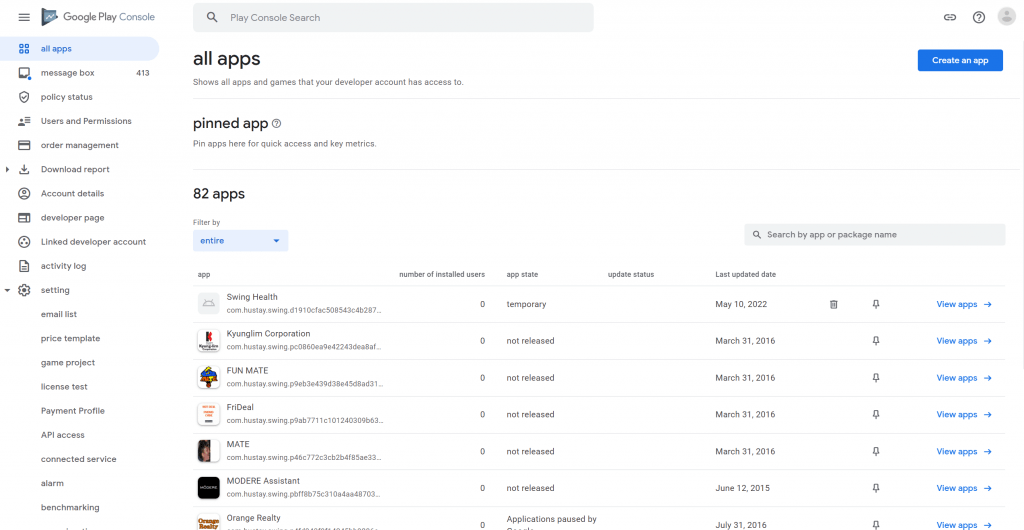Screen dimensions: 1024x530
Task: Pin the MATE app
Action: pyautogui.click(x=876, y=452)
